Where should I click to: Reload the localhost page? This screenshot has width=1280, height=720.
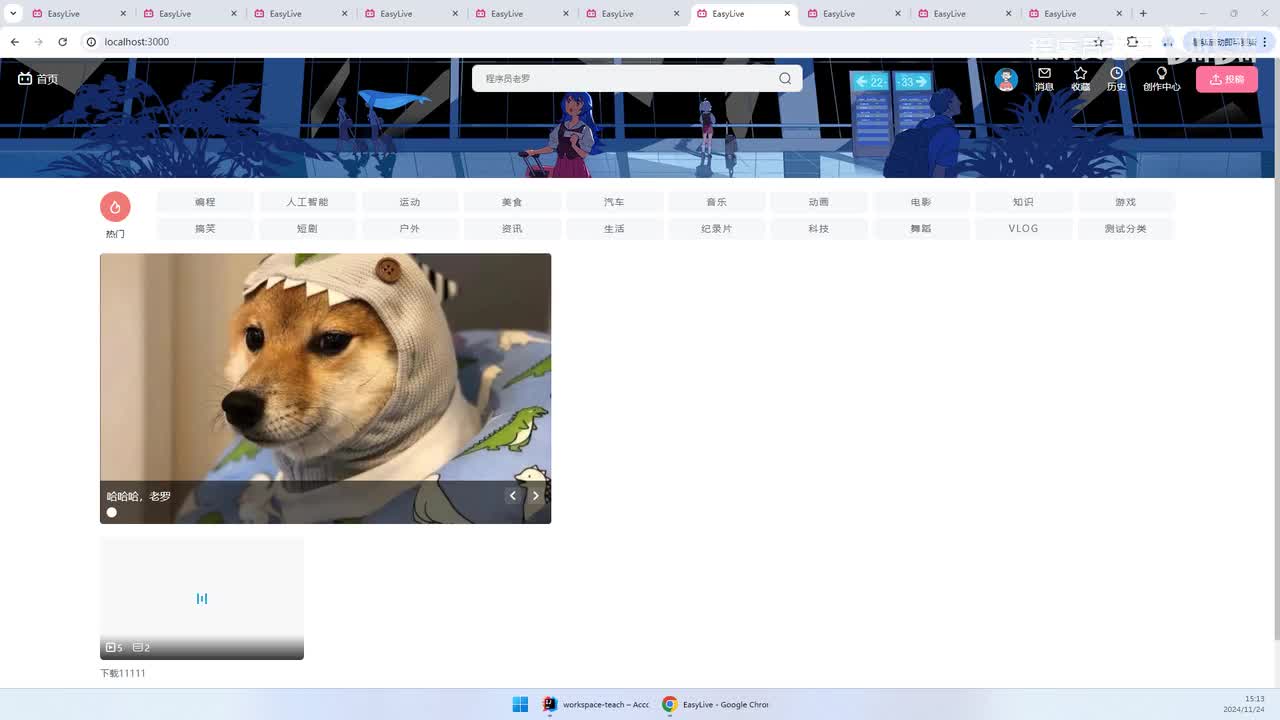pos(62,42)
